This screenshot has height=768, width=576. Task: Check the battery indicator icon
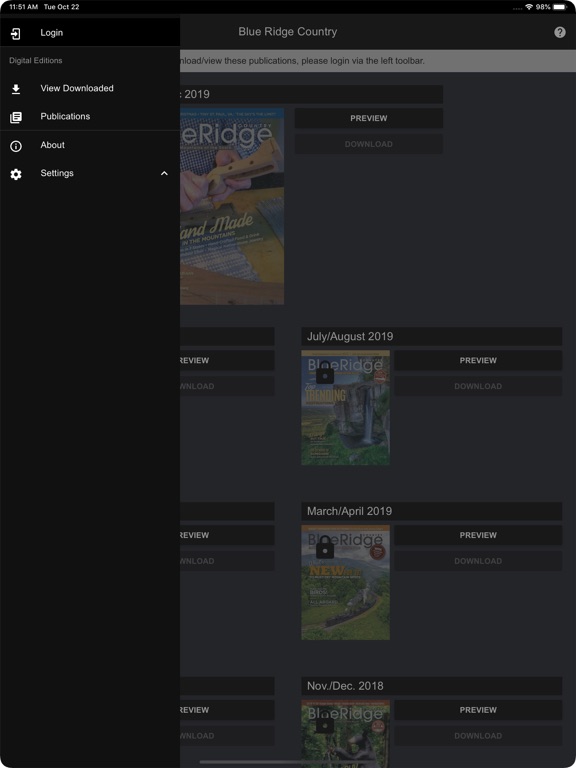coord(559,7)
